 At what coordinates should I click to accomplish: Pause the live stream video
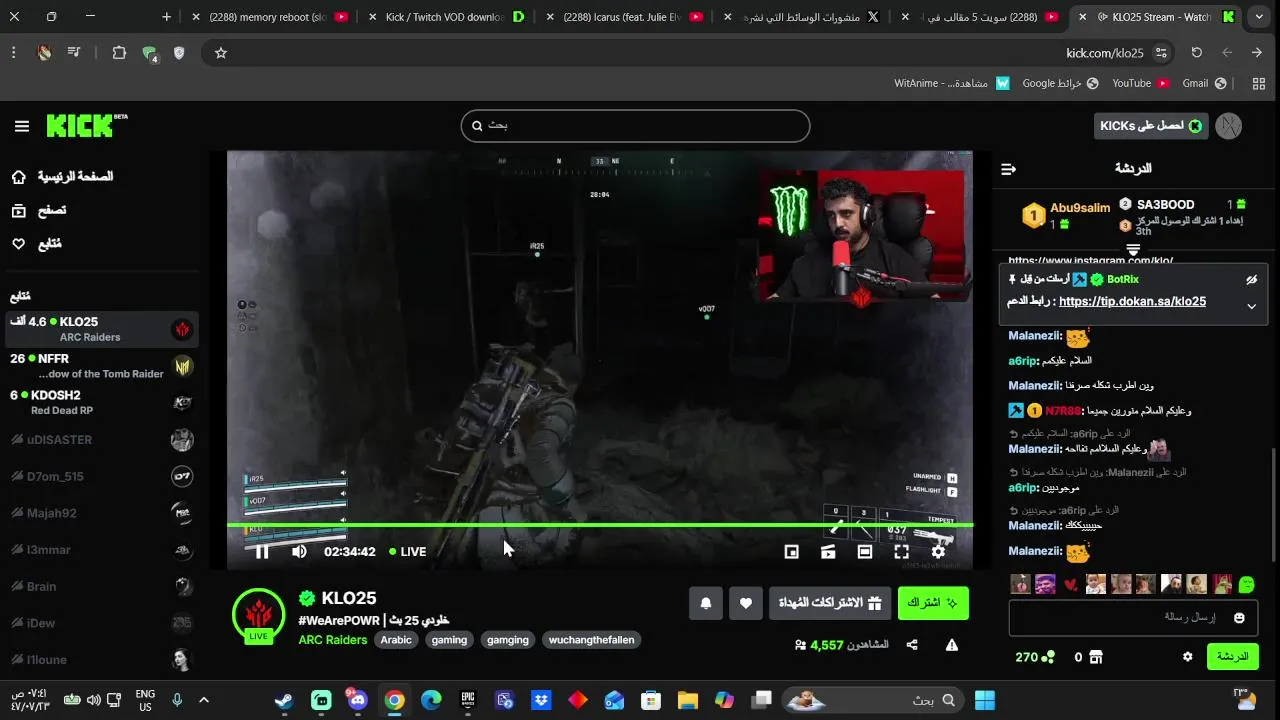coord(262,551)
